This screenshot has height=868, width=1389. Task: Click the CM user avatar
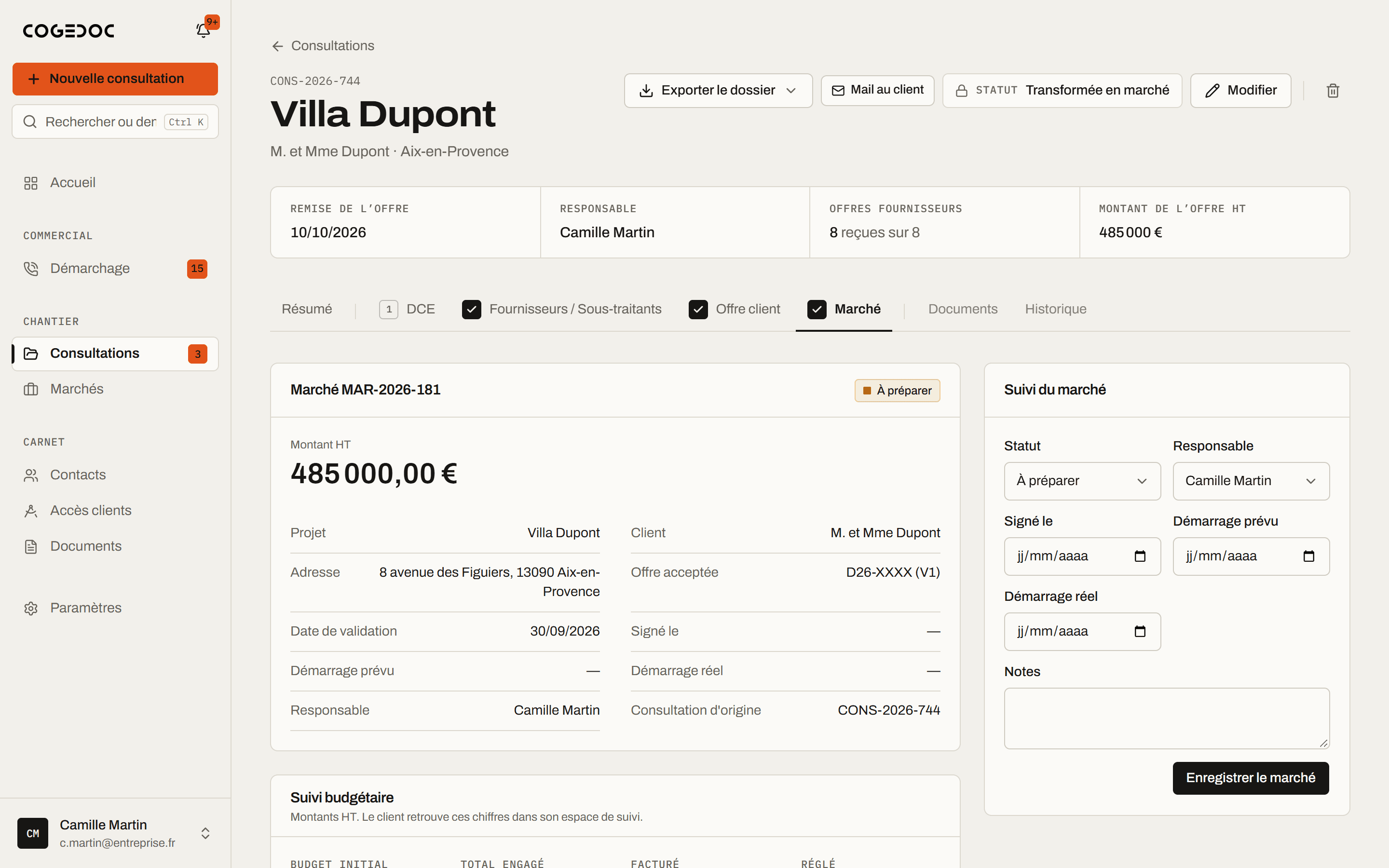click(x=33, y=833)
